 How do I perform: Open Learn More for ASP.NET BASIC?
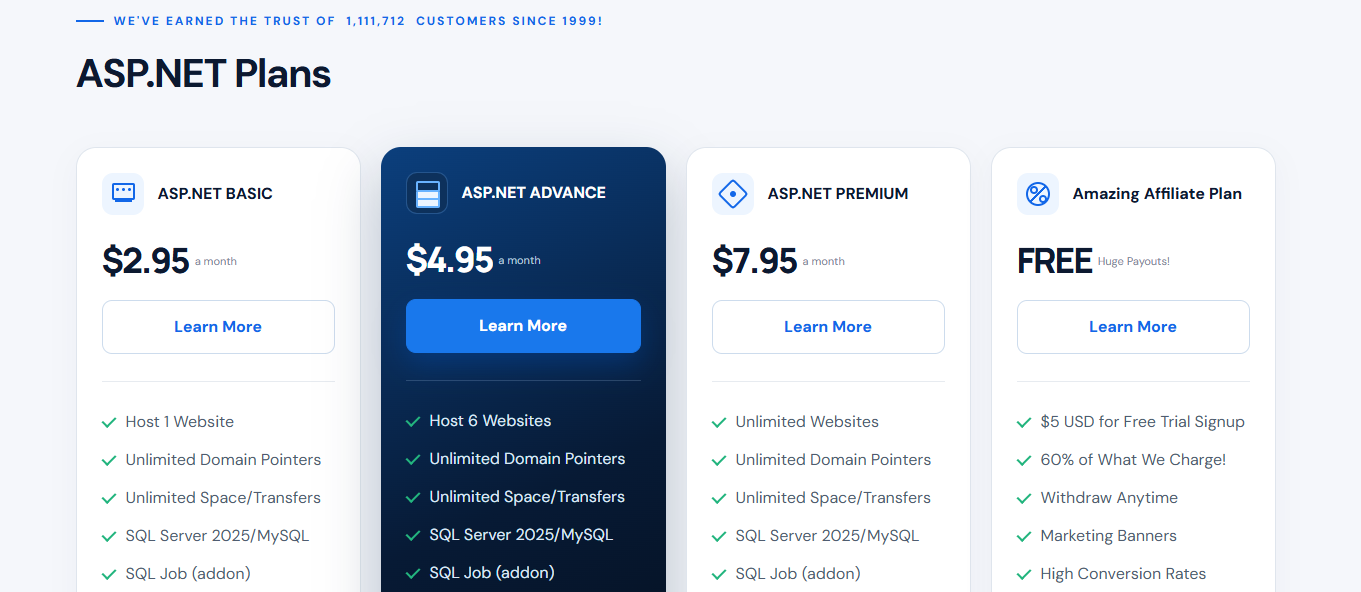(x=218, y=327)
